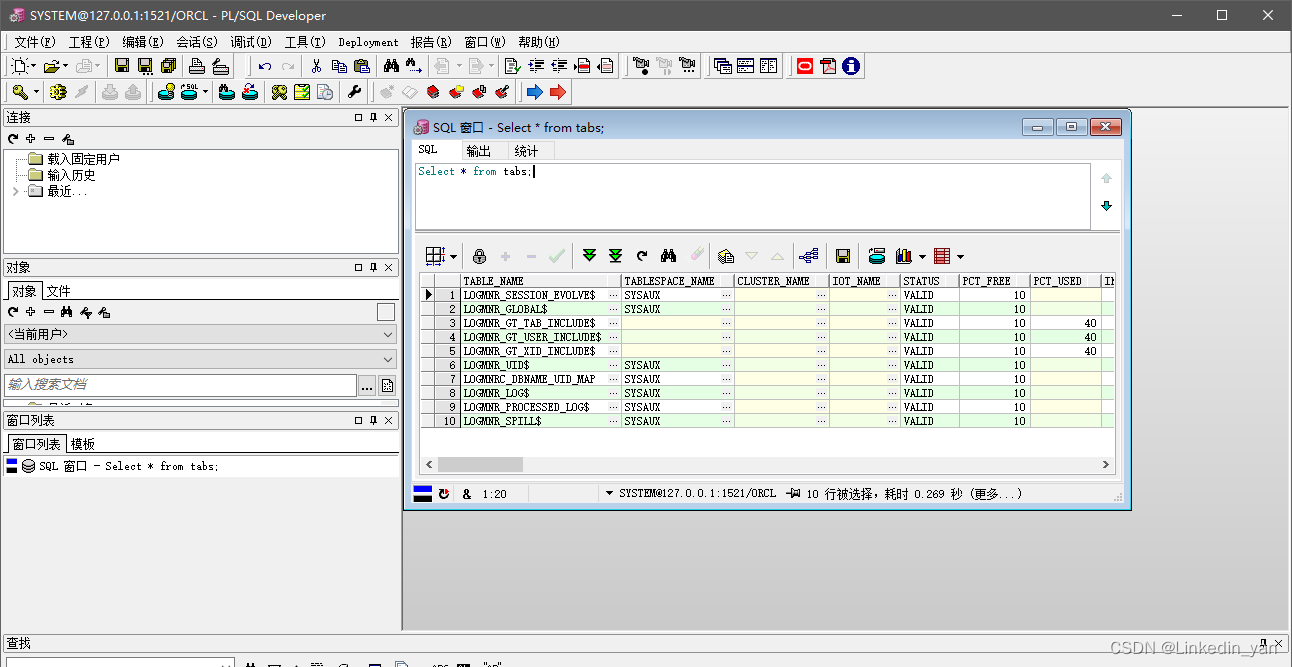Click the Save icon in result grid toolbar
Screen dimensions: 1292x667
point(843,256)
